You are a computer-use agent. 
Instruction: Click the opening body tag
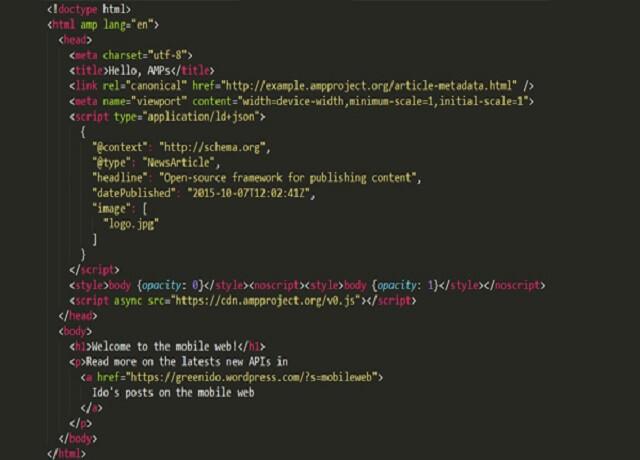point(75,331)
